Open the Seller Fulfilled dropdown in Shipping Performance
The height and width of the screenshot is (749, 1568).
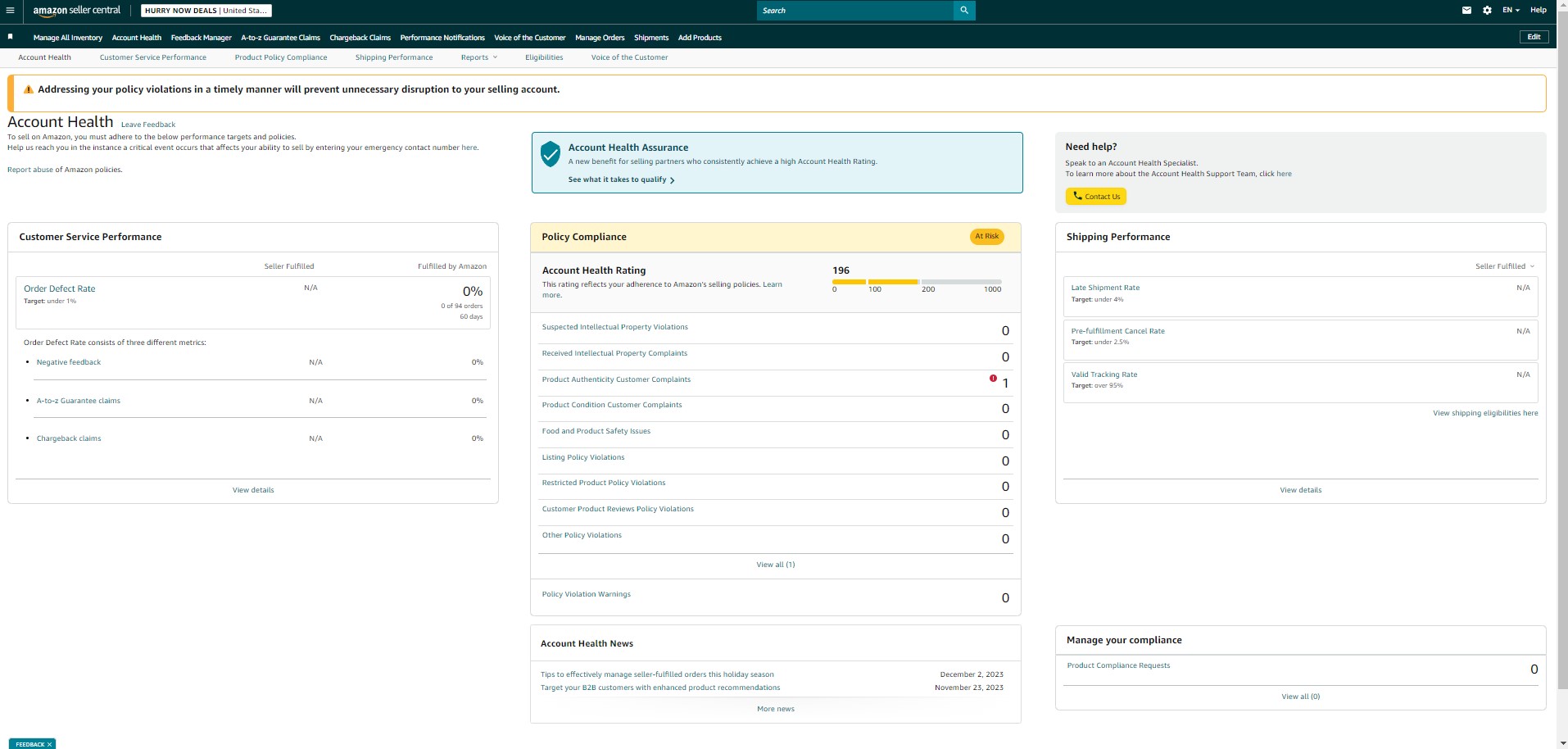click(x=1505, y=266)
